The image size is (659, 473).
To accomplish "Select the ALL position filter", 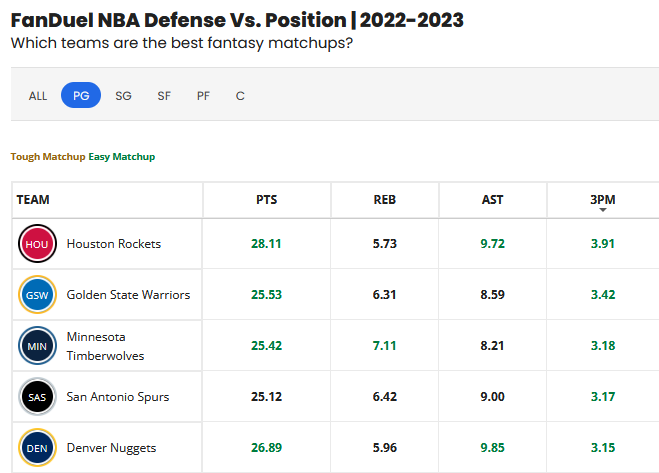I will 38,96.
